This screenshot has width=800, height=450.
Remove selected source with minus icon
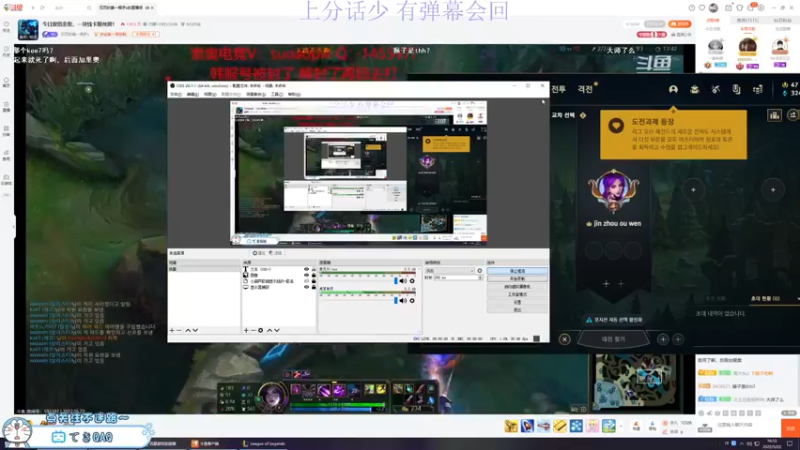[253, 331]
